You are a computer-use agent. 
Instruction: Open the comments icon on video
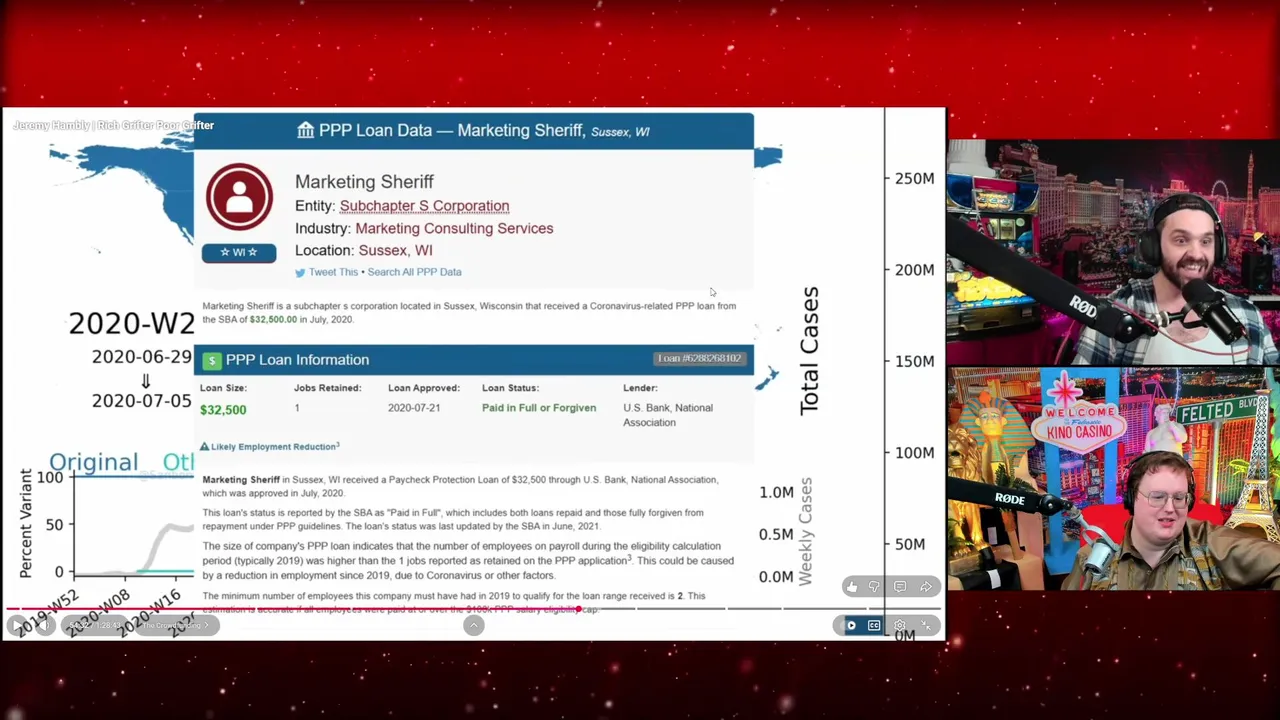click(900, 587)
